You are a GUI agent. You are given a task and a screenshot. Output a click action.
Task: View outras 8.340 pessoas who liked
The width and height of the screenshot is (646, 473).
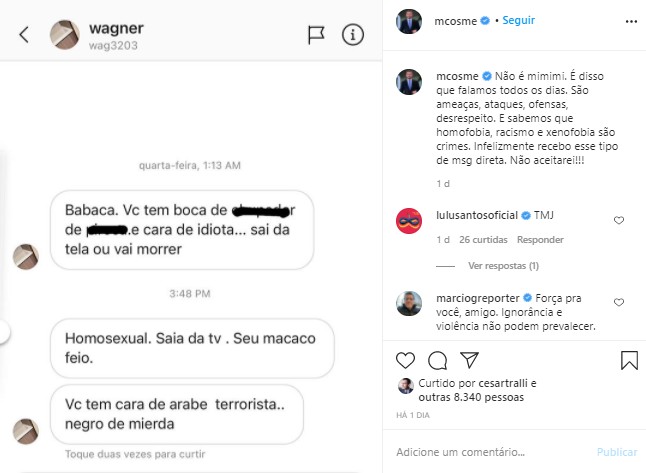[x=471, y=397]
